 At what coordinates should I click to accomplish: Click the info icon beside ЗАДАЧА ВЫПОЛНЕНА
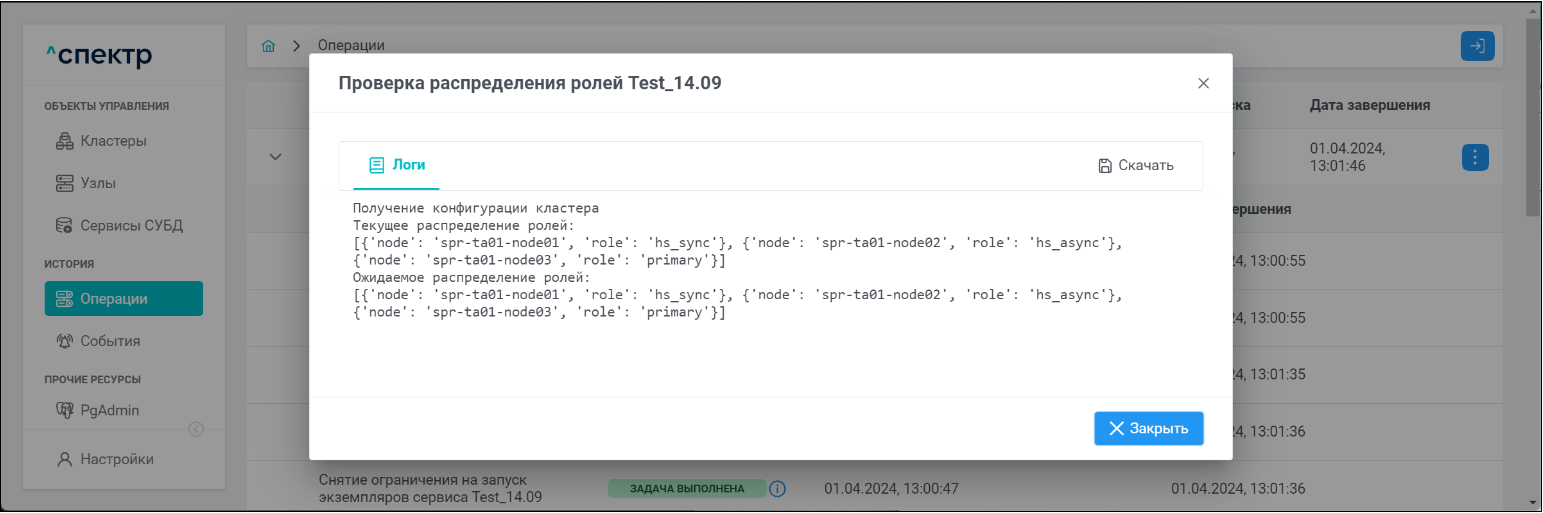[777, 489]
